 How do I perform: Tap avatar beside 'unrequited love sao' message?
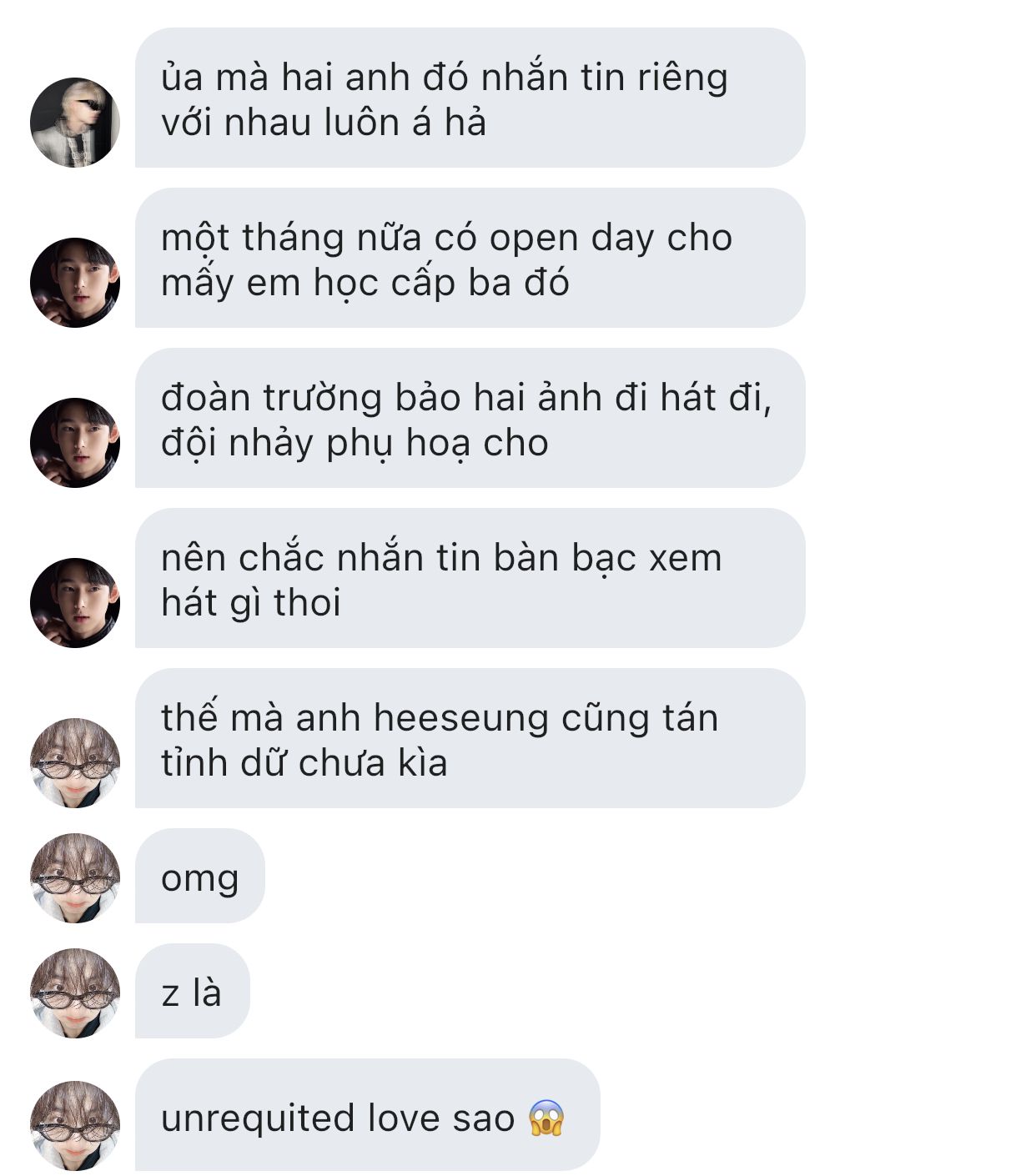pyautogui.click(x=75, y=1125)
